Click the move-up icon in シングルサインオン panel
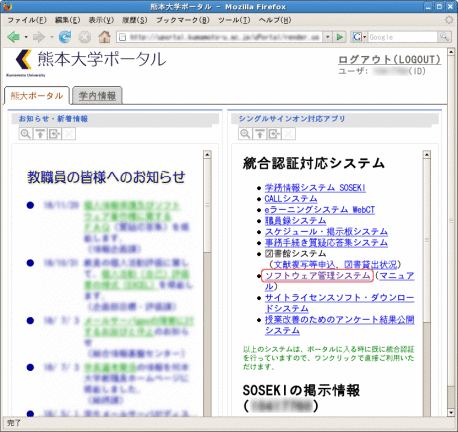Image resolution: width=458 pixels, height=432 pixels. (x=260, y=134)
